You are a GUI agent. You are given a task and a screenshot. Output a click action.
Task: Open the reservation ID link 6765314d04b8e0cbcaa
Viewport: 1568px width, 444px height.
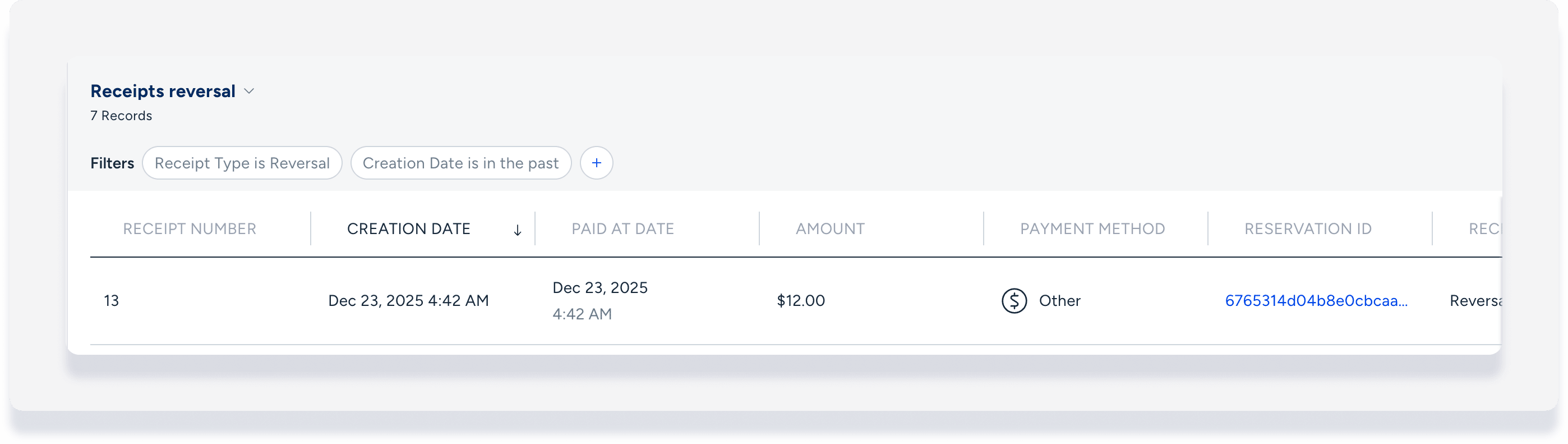pos(1316,301)
